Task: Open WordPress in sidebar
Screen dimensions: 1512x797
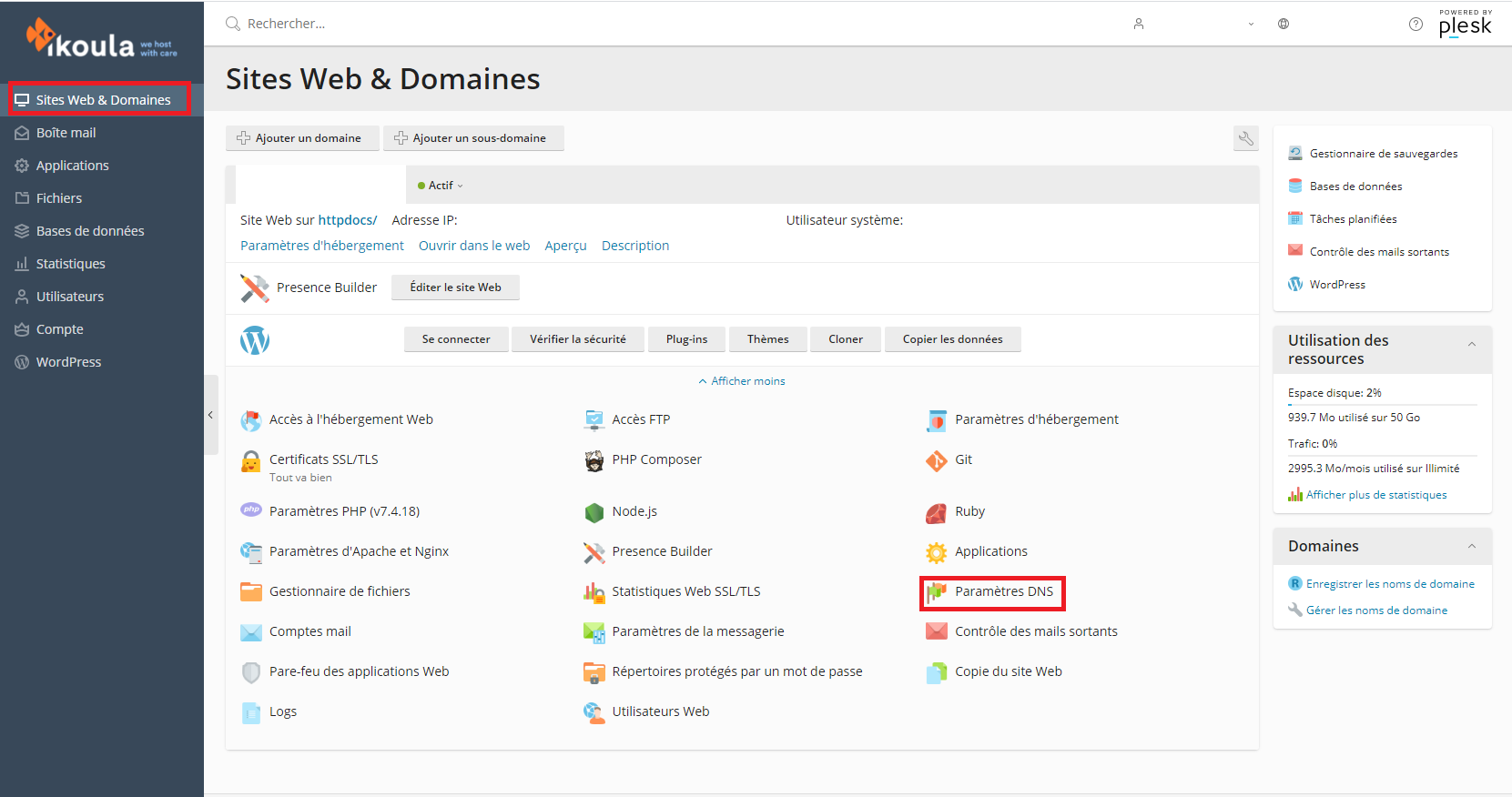Action: 102,362
